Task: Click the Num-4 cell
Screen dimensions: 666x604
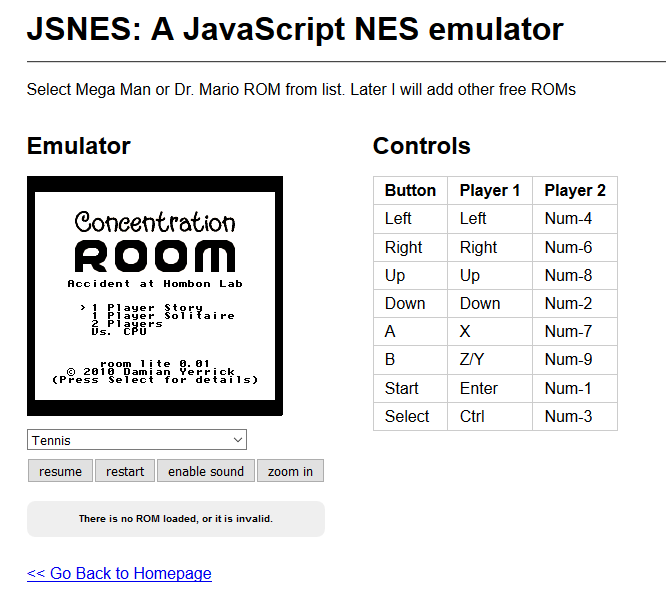Action: [575, 219]
